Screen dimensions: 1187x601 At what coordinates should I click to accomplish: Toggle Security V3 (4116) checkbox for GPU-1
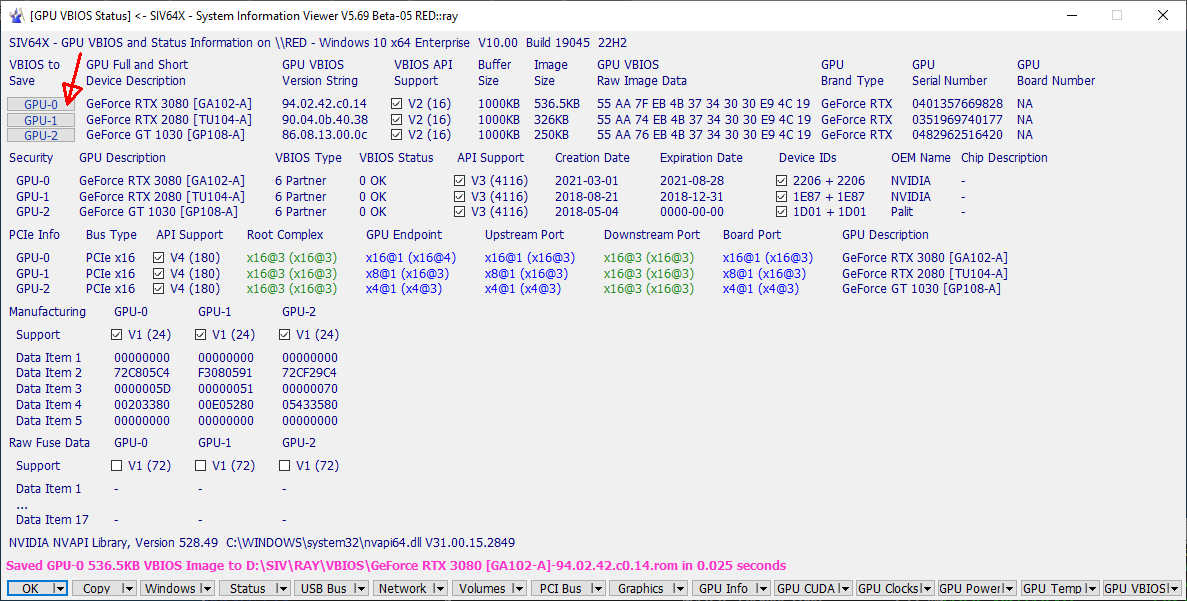[x=460, y=197]
